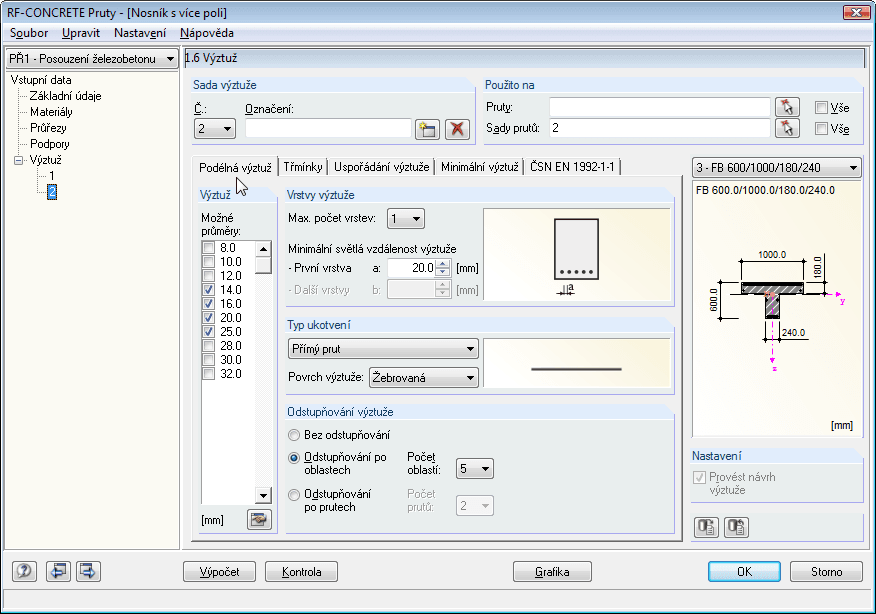Open the Počet oblastí dropdown
The image size is (876, 614).
[474, 469]
